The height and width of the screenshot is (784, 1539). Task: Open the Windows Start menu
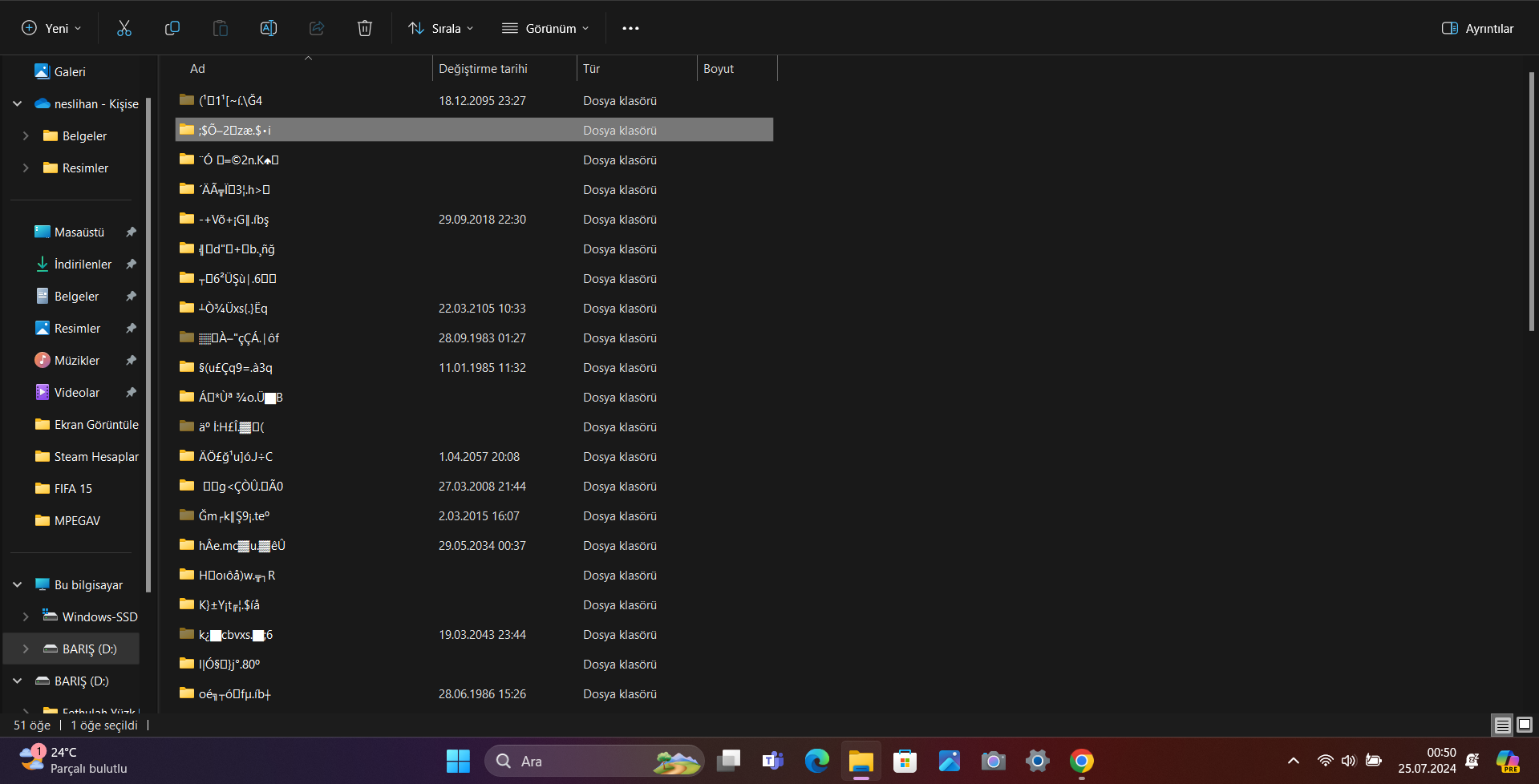pos(458,761)
